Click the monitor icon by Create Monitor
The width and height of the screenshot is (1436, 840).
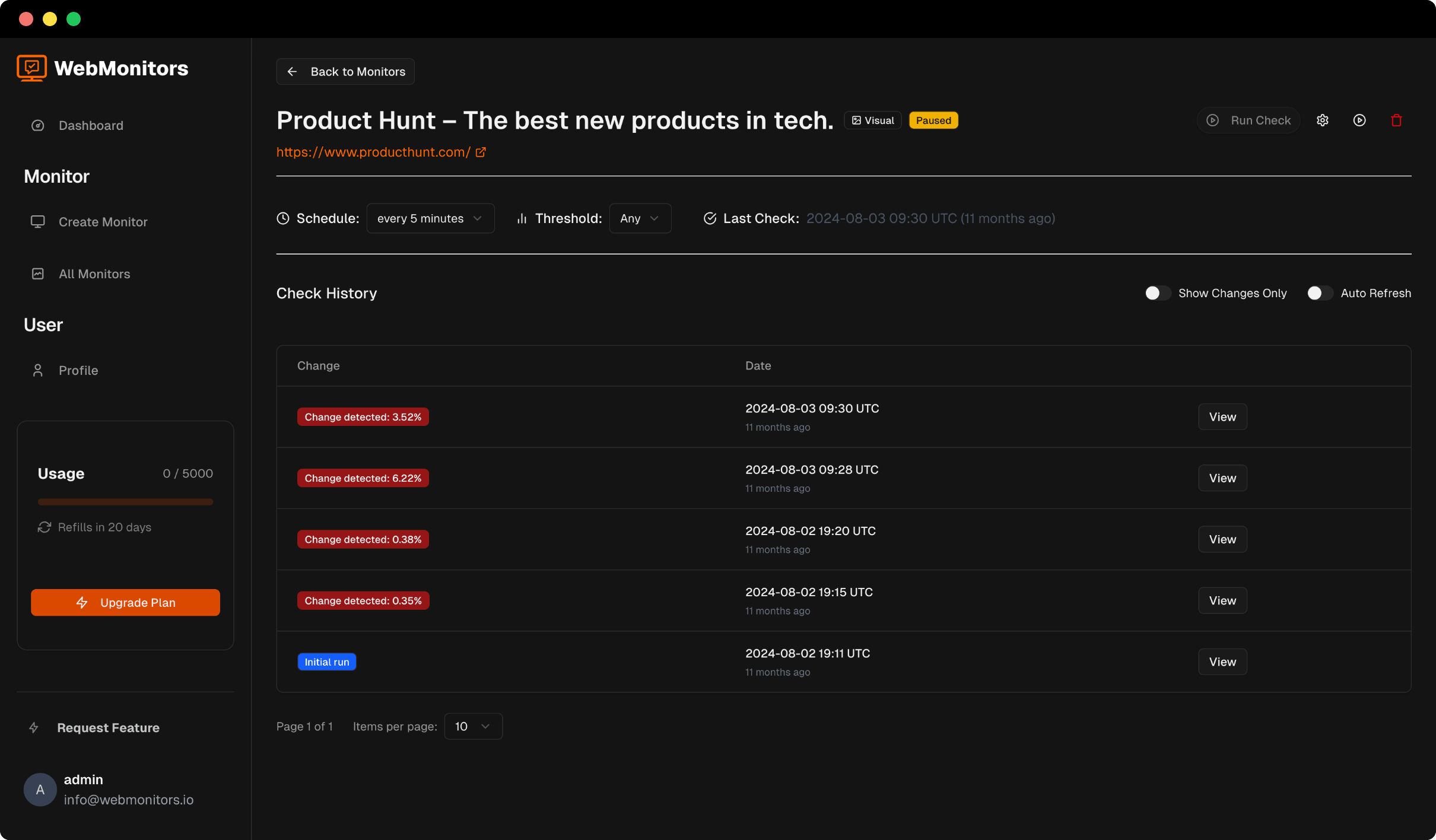pyautogui.click(x=38, y=222)
